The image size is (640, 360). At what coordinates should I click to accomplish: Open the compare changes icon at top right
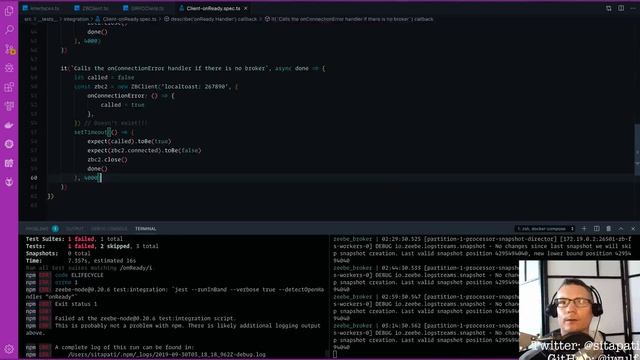[x=609, y=8]
